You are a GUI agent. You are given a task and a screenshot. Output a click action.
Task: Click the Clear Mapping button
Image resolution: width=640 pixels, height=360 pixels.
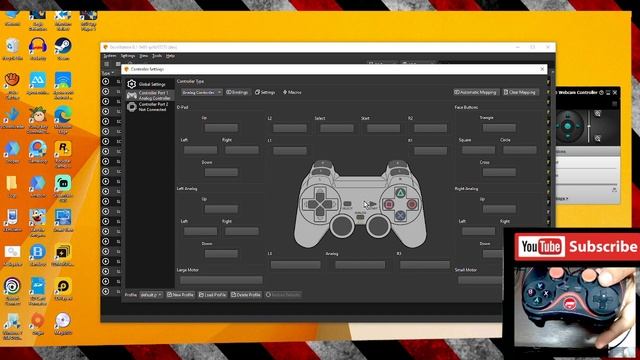520,93
